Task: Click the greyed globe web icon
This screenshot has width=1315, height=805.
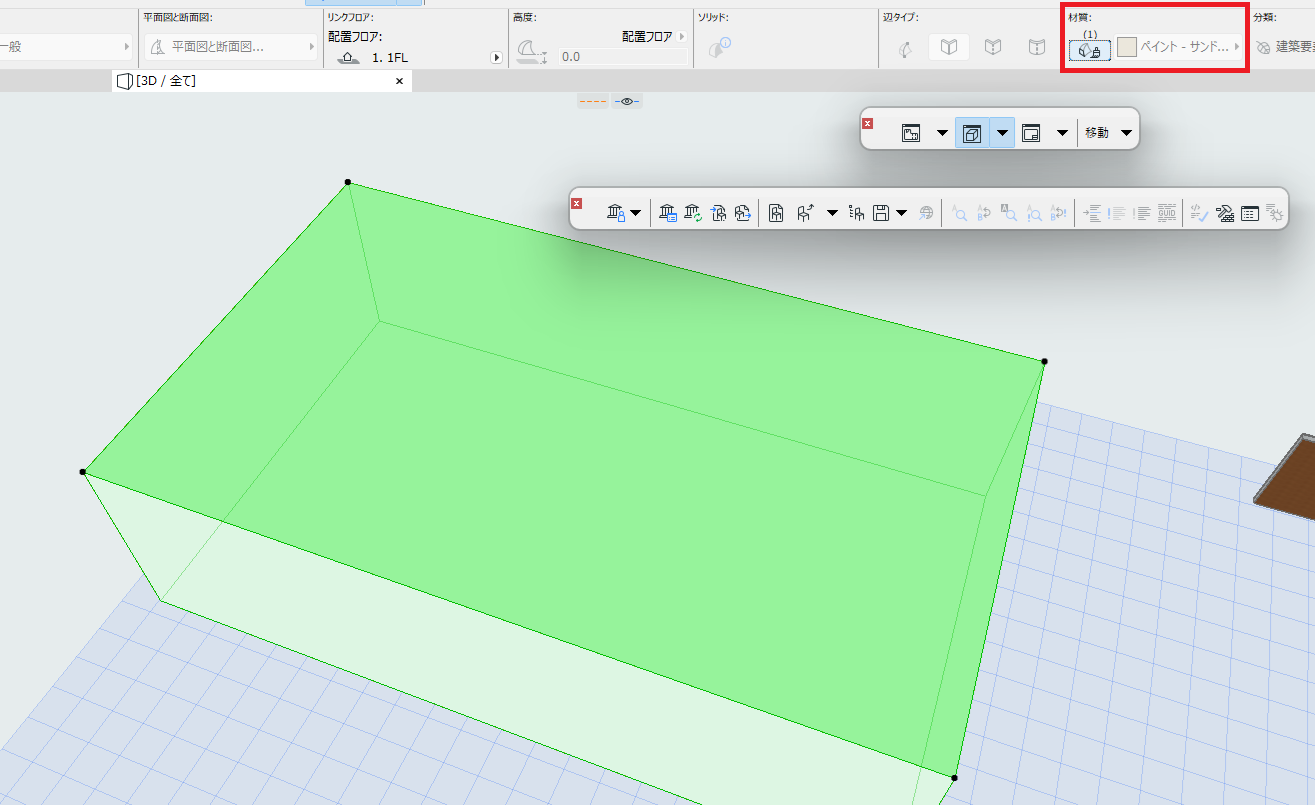Action: point(926,212)
